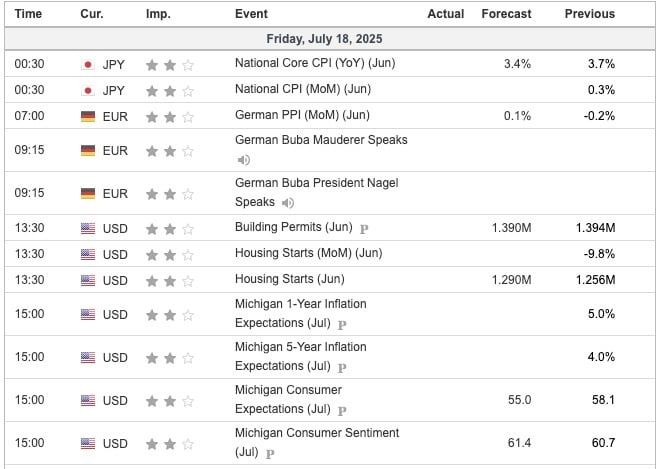The image size is (658, 469).
Task: Click the Cur. column header
Action: pyautogui.click(x=92, y=14)
